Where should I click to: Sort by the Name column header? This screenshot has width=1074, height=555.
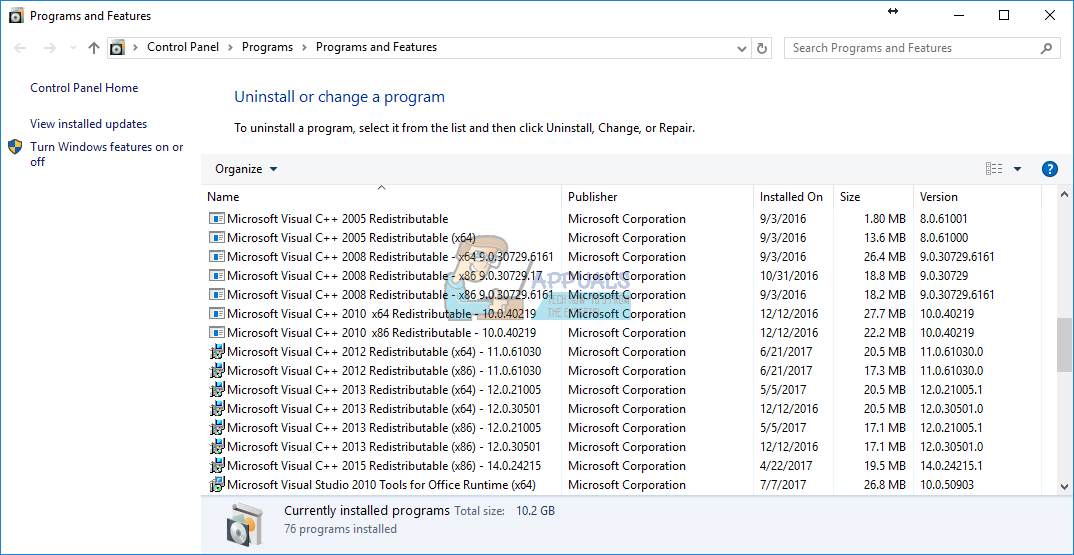click(x=382, y=197)
